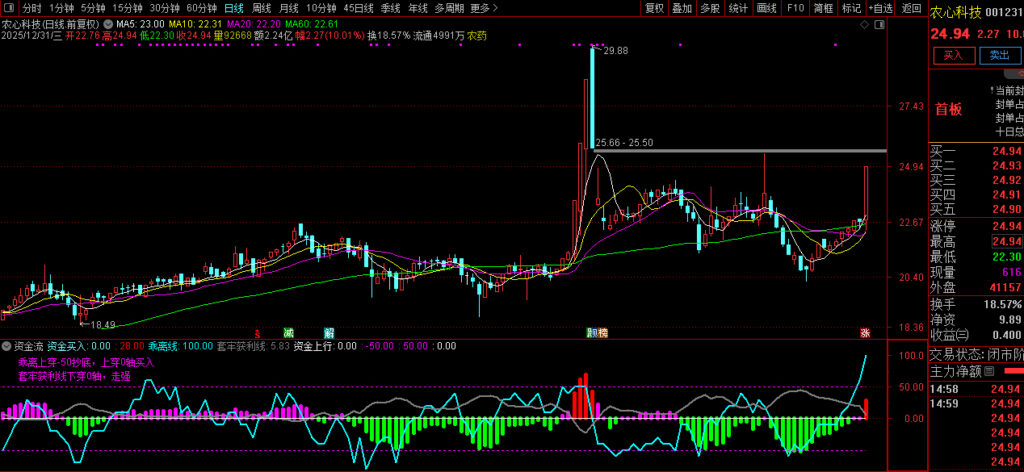This screenshot has width=1024, height=472.
Task: Add stock via +自选 watchlist toggle
Action: click(x=879, y=8)
